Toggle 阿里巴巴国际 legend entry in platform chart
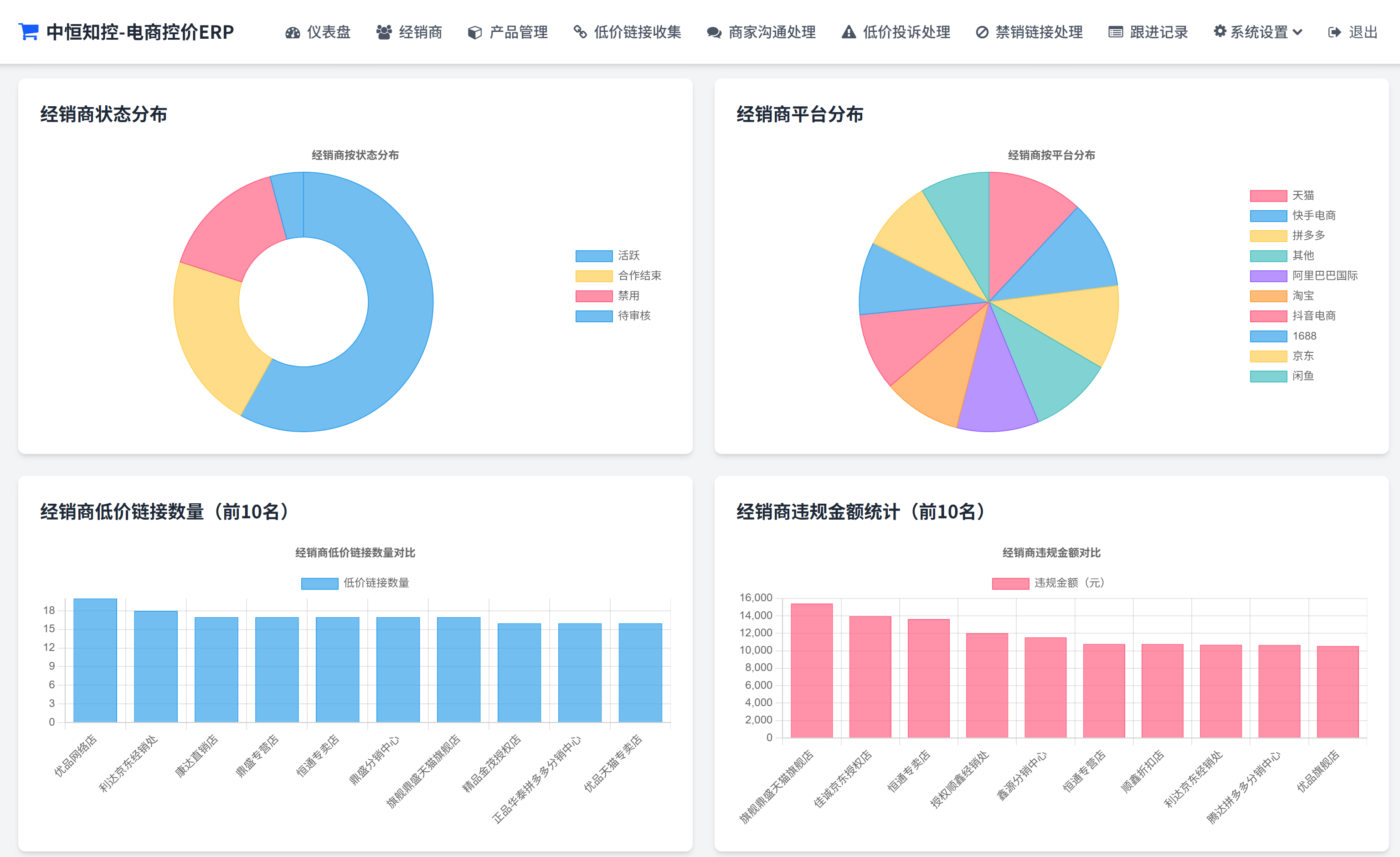This screenshot has width=1400, height=857. (x=1303, y=276)
